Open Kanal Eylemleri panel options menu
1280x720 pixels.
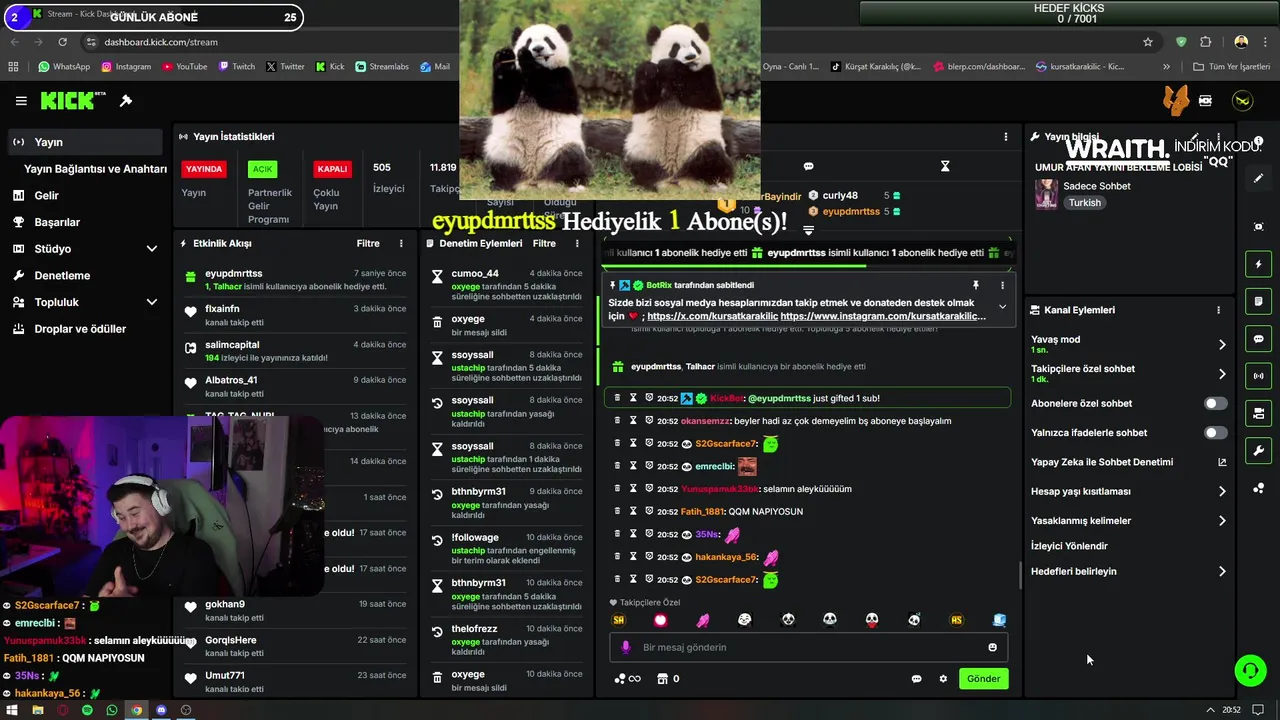(1218, 310)
